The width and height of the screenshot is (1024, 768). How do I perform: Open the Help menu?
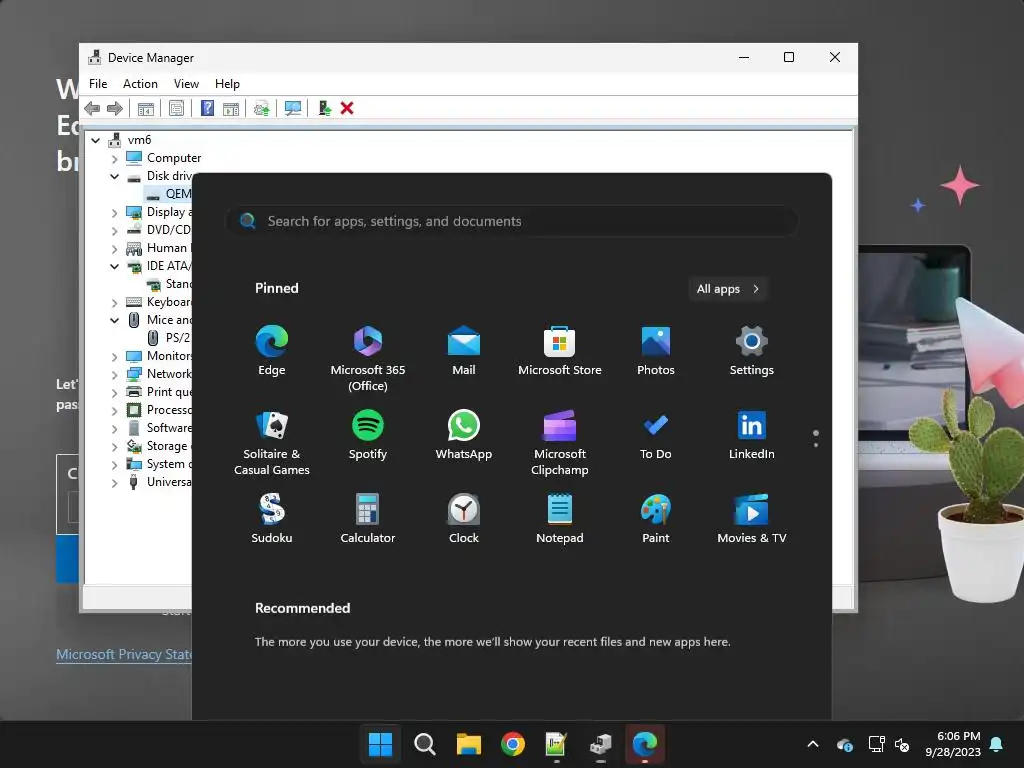point(227,84)
